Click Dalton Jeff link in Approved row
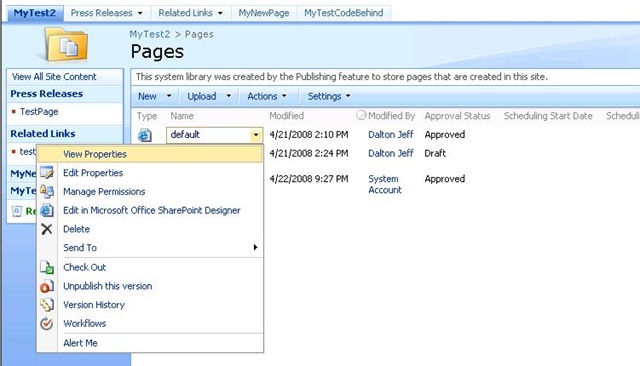 point(391,135)
